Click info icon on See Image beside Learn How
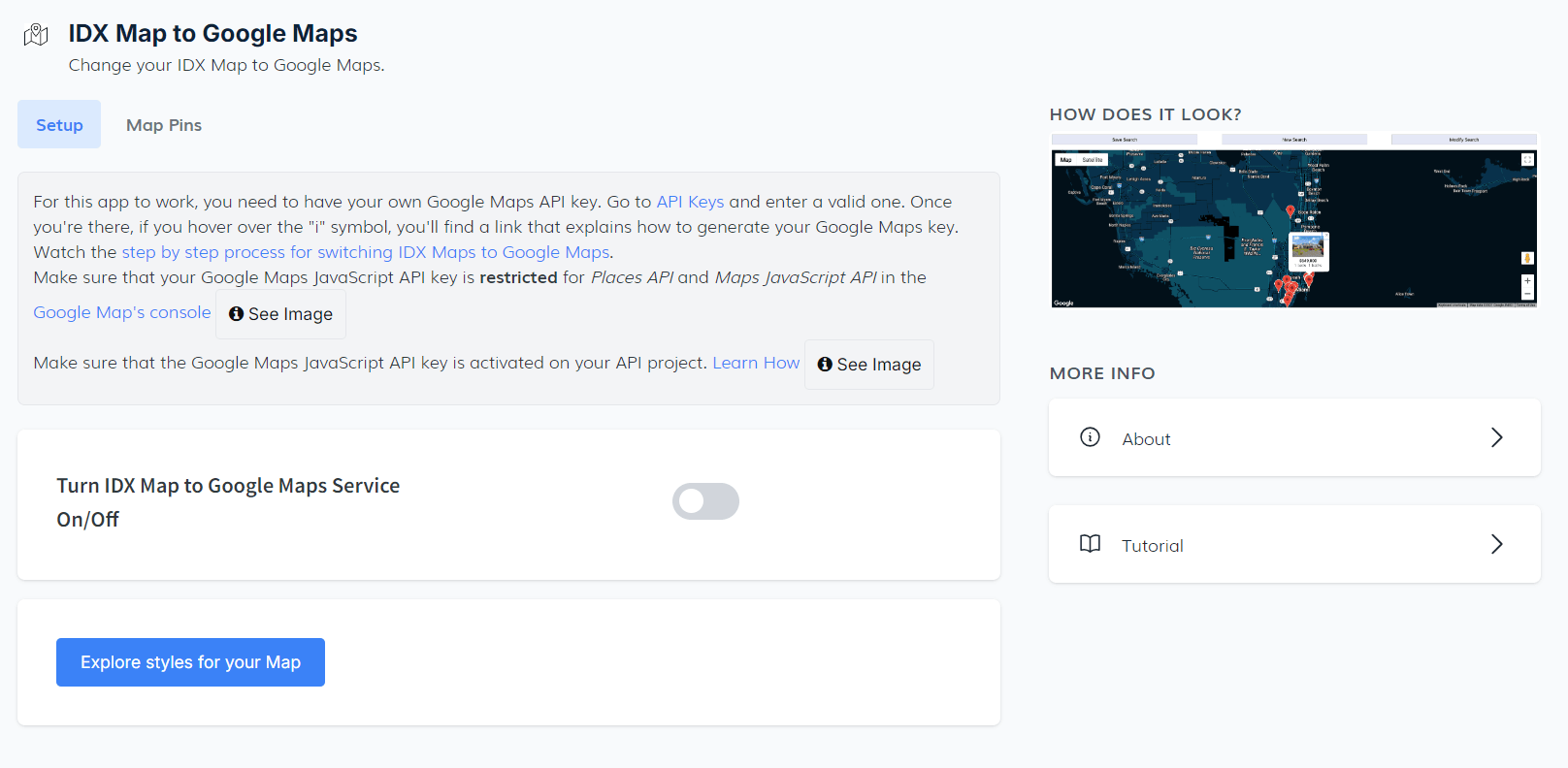This screenshot has height=768, width=1568. (x=825, y=365)
